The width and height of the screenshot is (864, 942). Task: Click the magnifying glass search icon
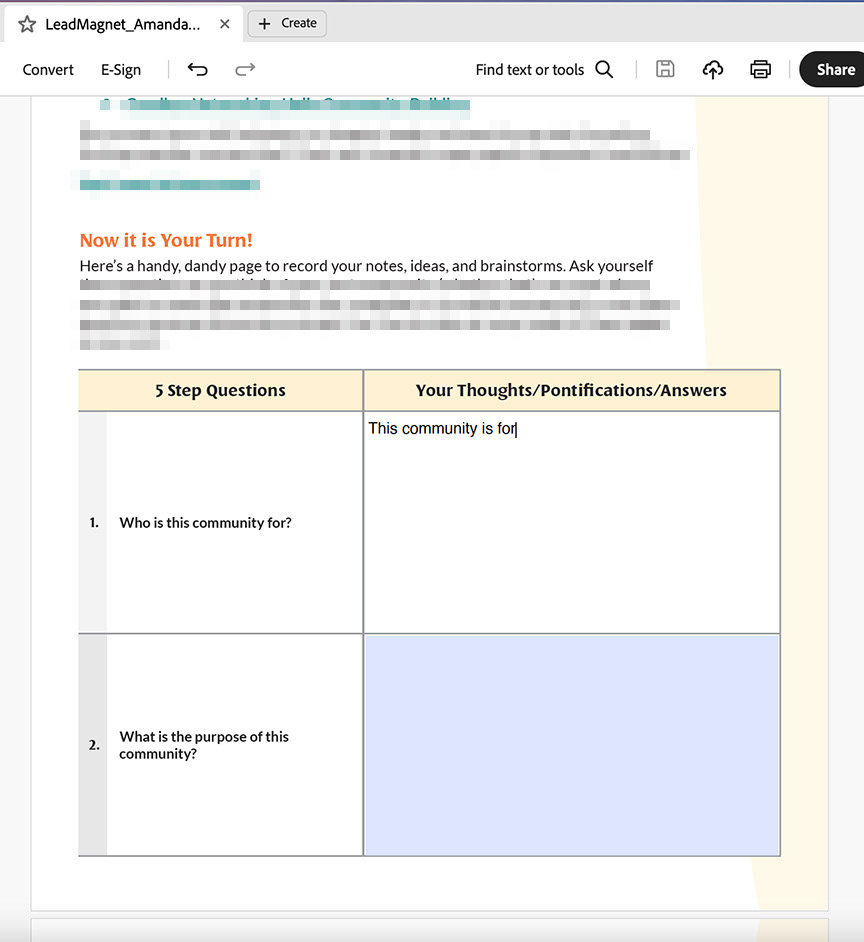click(x=604, y=70)
